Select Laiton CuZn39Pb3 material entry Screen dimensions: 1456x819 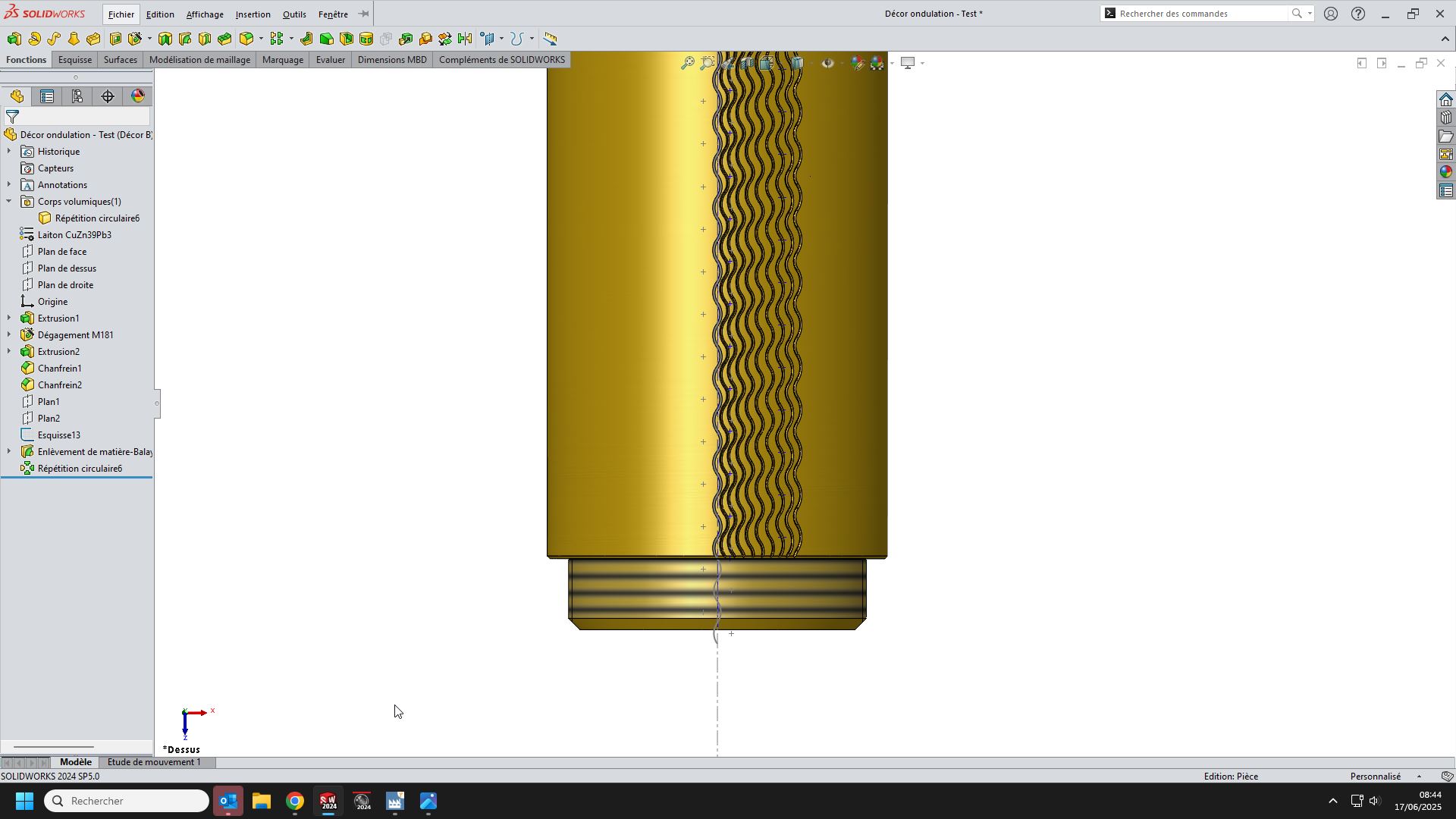pos(74,235)
